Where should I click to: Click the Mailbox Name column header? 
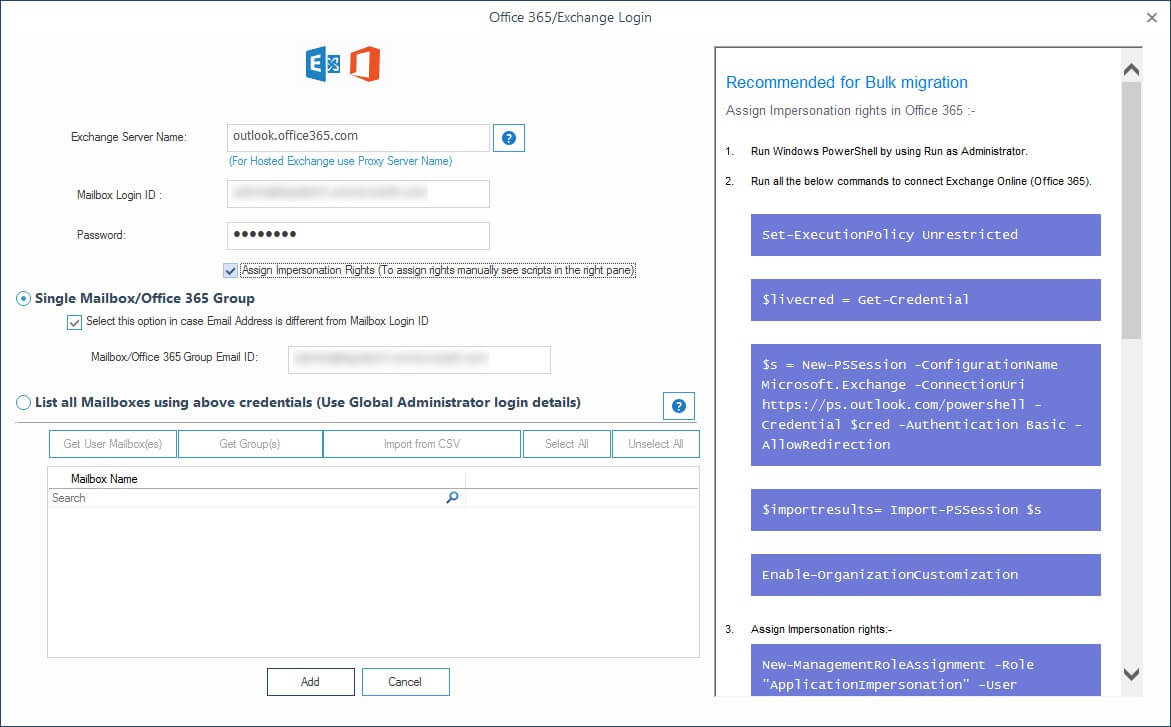click(256, 478)
